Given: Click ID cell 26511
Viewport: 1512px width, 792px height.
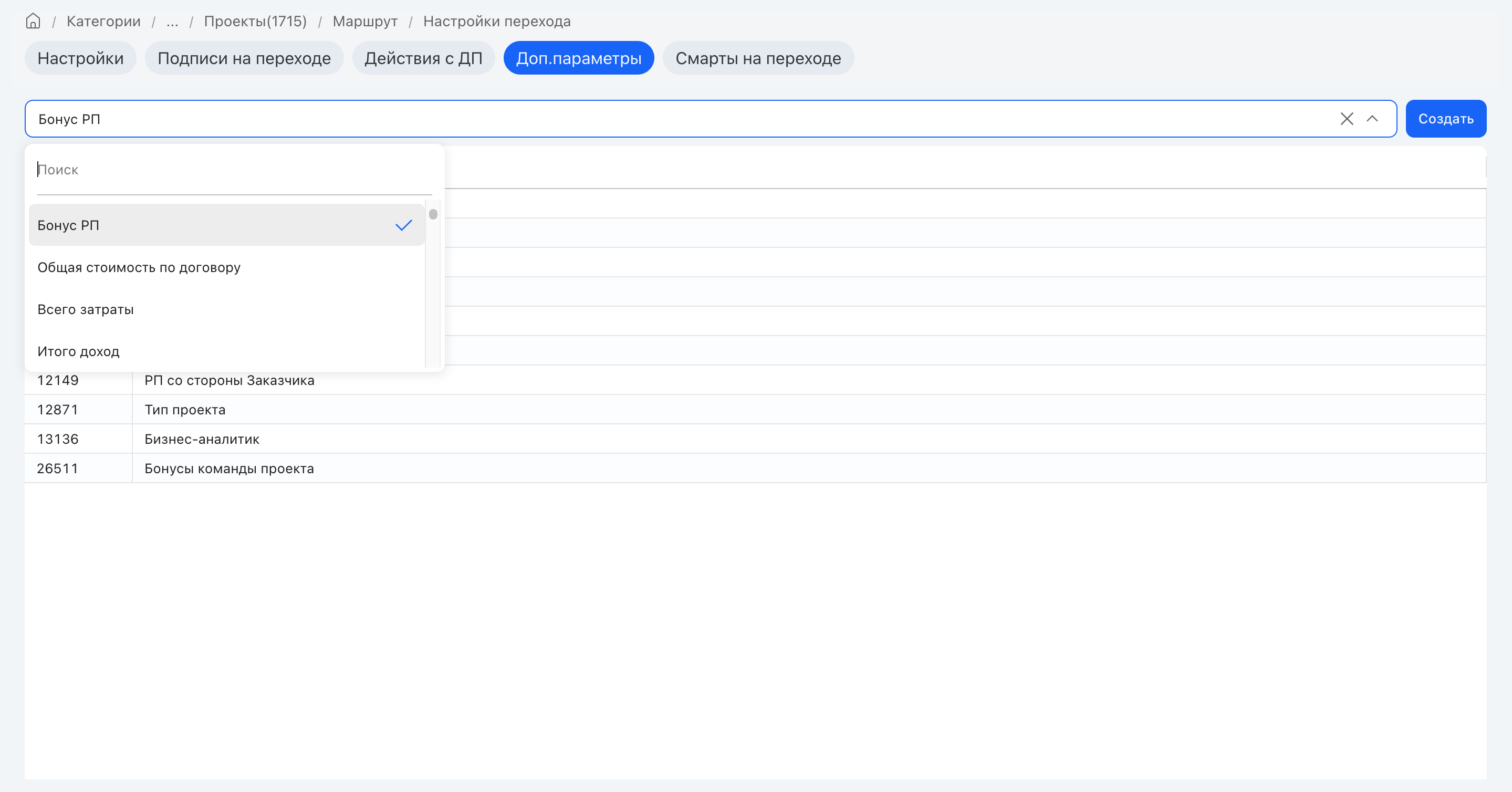Looking at the screenshot, I should [x=78, y=468].
